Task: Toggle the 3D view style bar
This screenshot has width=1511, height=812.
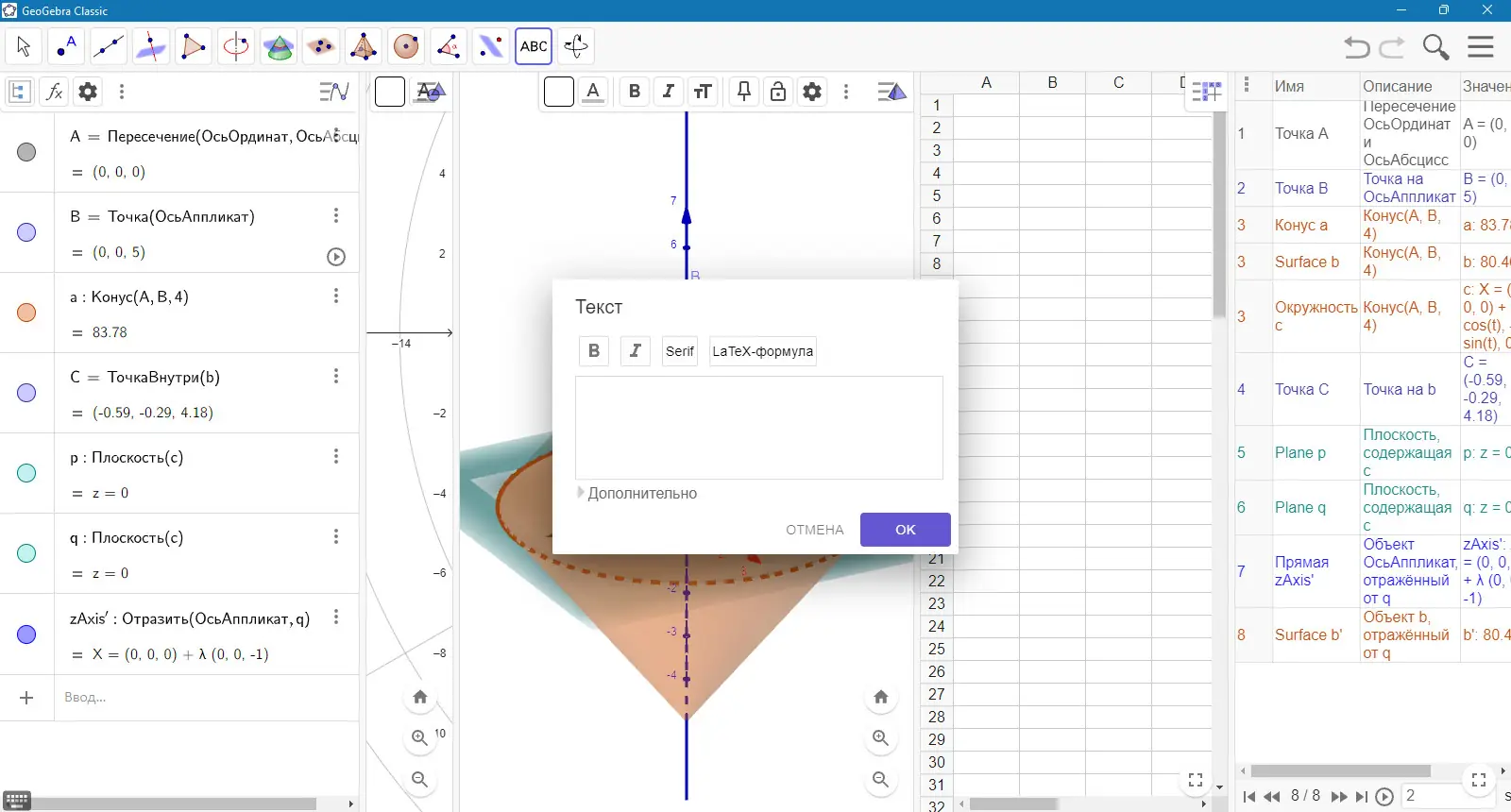Action: (891, 92)
